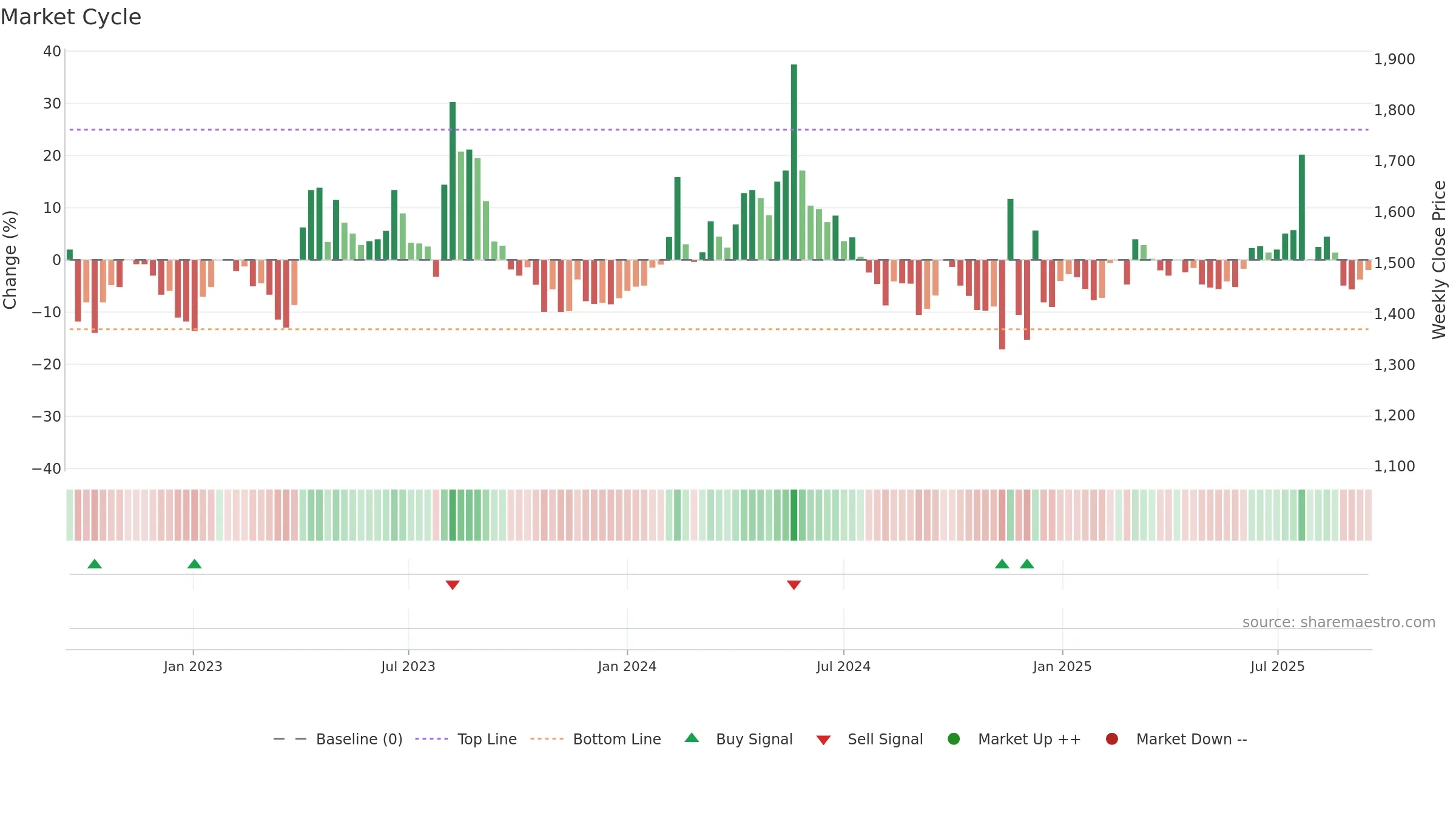Click the −20 left axis tick label
This screenshot has width=1456, height=819.
click(x=47, y=364)
